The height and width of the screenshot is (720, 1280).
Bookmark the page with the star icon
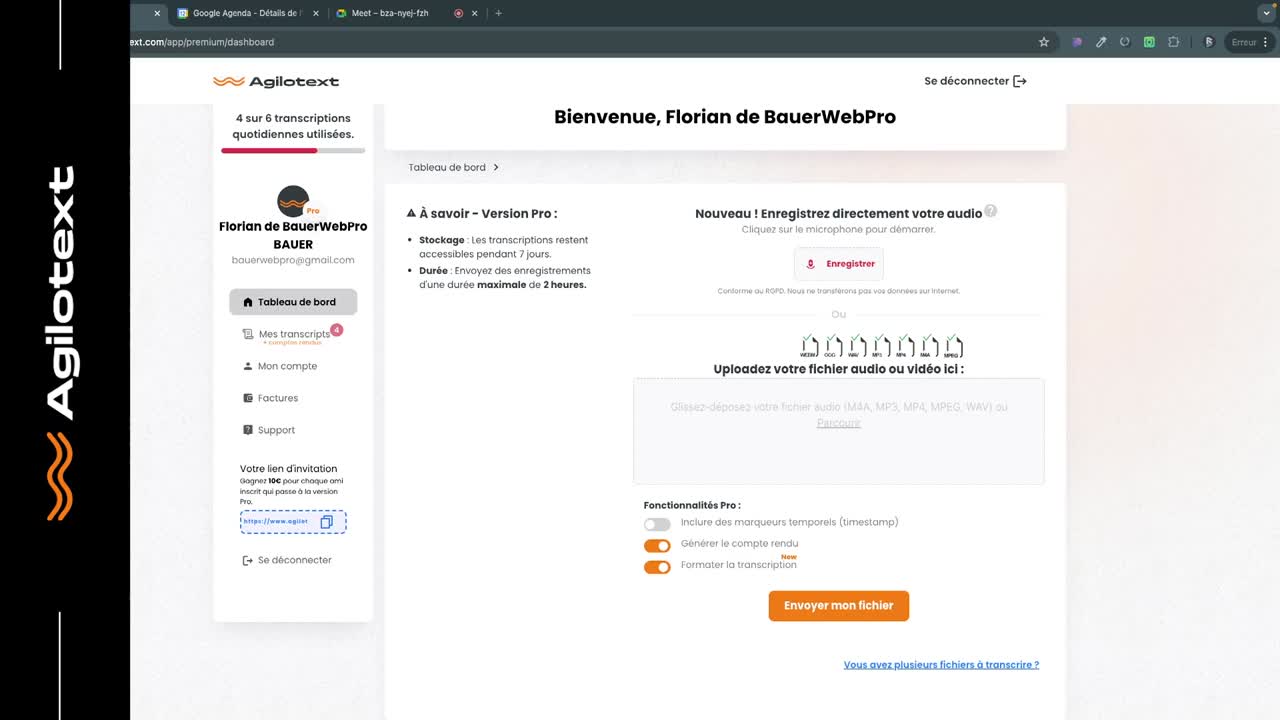(x=1044, y=42)
